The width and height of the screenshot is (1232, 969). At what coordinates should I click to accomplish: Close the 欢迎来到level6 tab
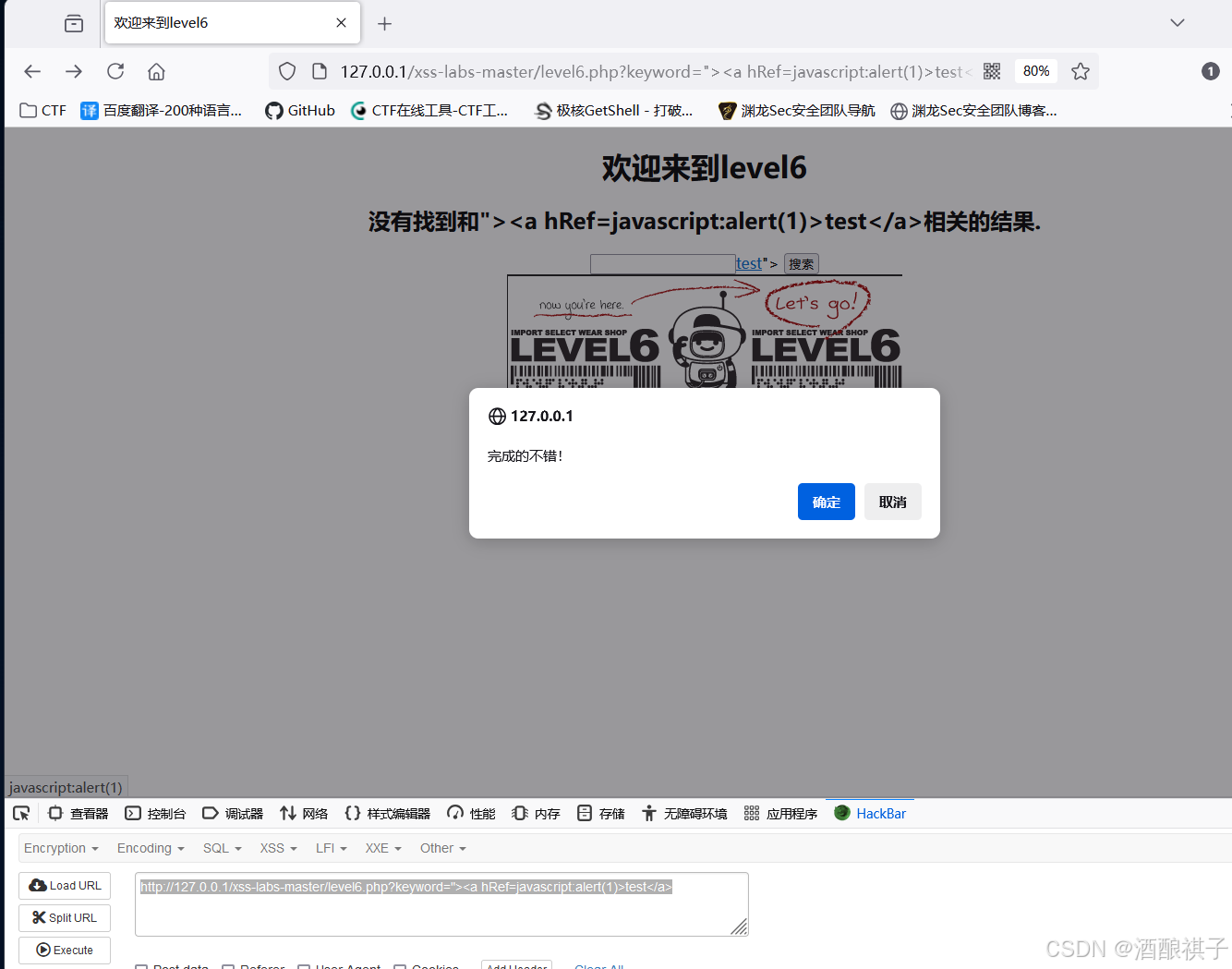point(342,23)
